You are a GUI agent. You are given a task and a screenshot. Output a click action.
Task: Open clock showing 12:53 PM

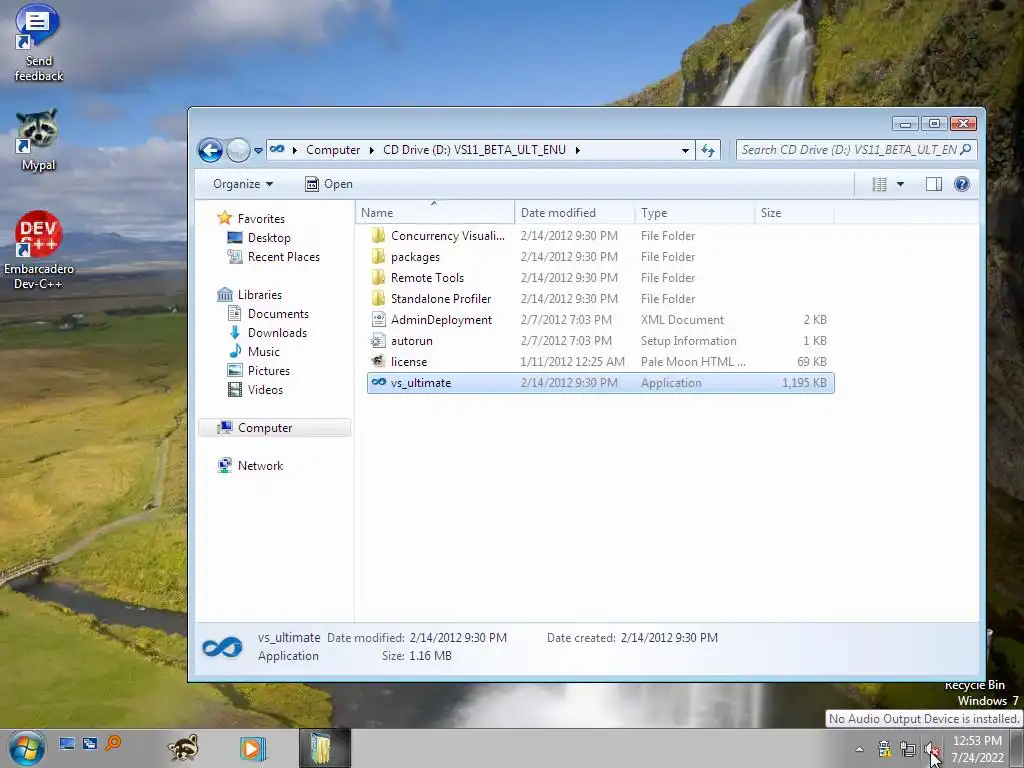(977, 749)
